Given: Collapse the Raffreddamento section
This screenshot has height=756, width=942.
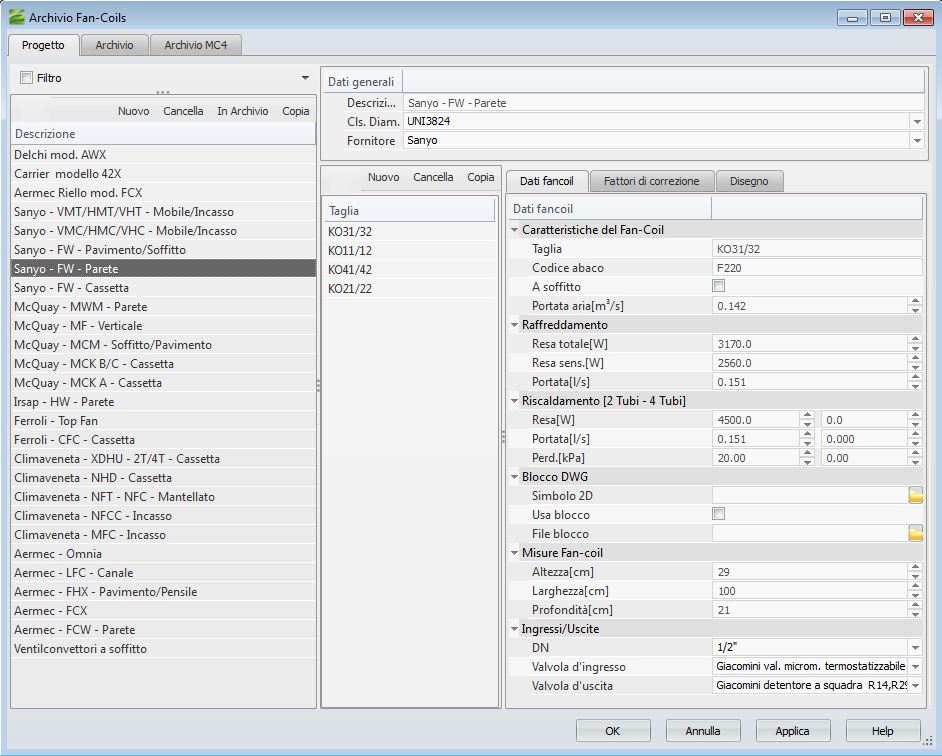Looking at the screenshot, I should (x=514, y=325).
